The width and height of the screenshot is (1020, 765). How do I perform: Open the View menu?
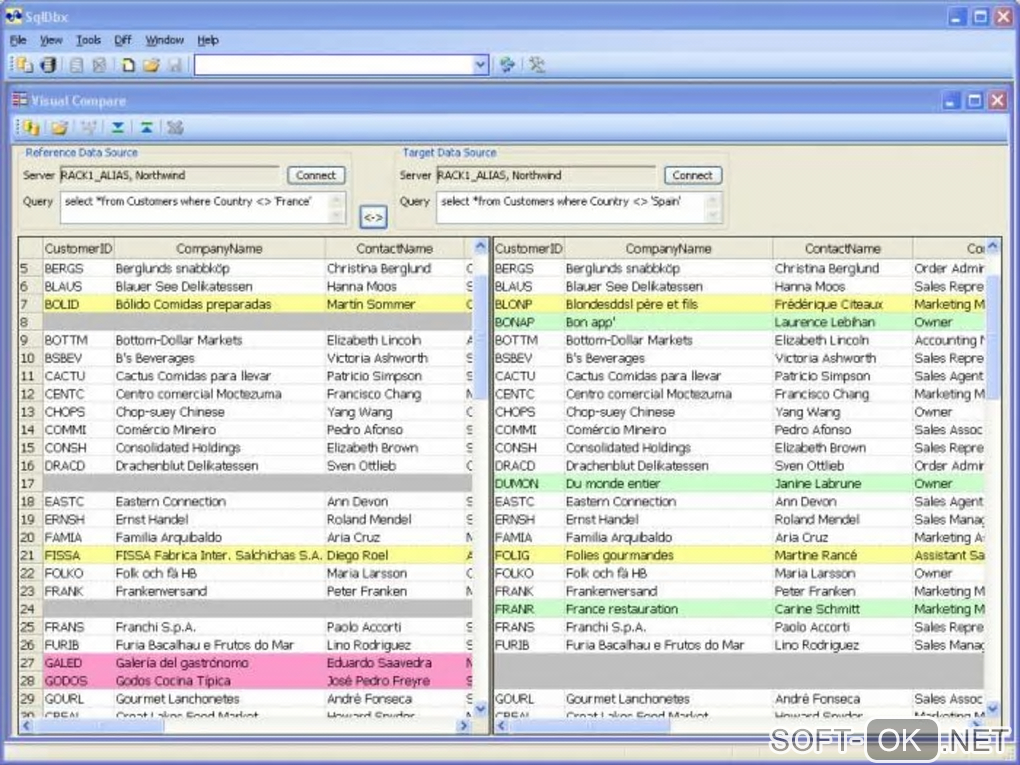point(51,40)
